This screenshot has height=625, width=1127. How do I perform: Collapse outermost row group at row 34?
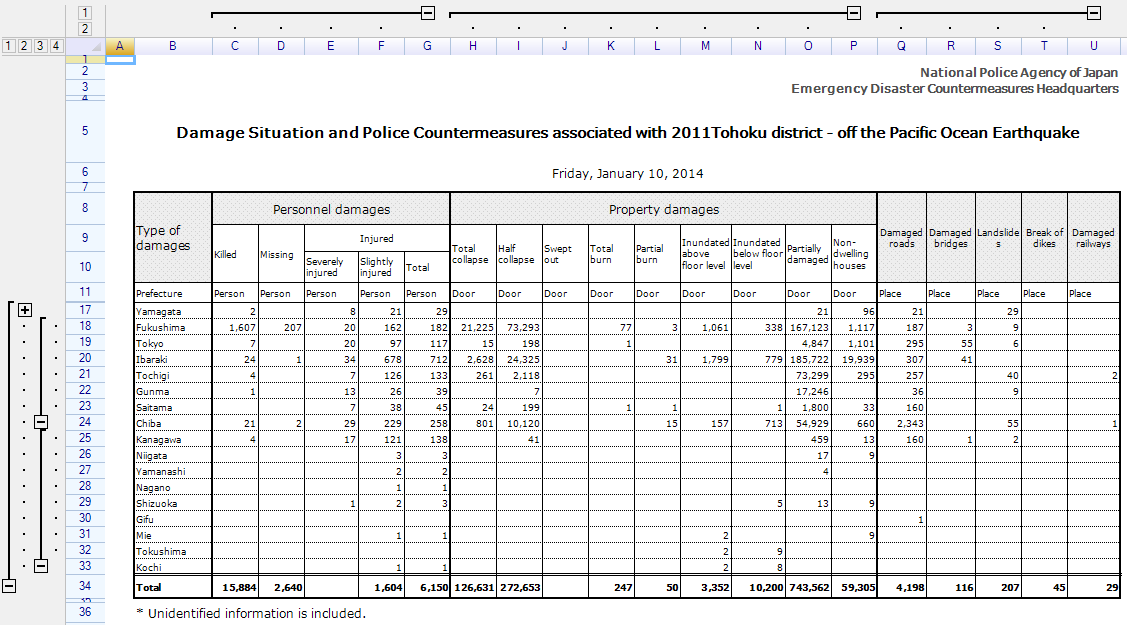pos(9,586)
